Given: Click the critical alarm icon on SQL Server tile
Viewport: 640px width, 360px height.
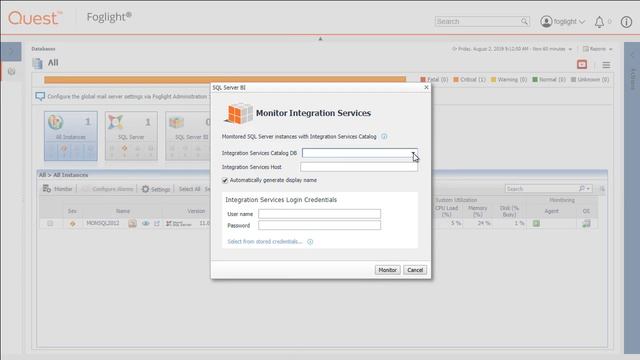Looking at the screenshot, I should 124,148.
